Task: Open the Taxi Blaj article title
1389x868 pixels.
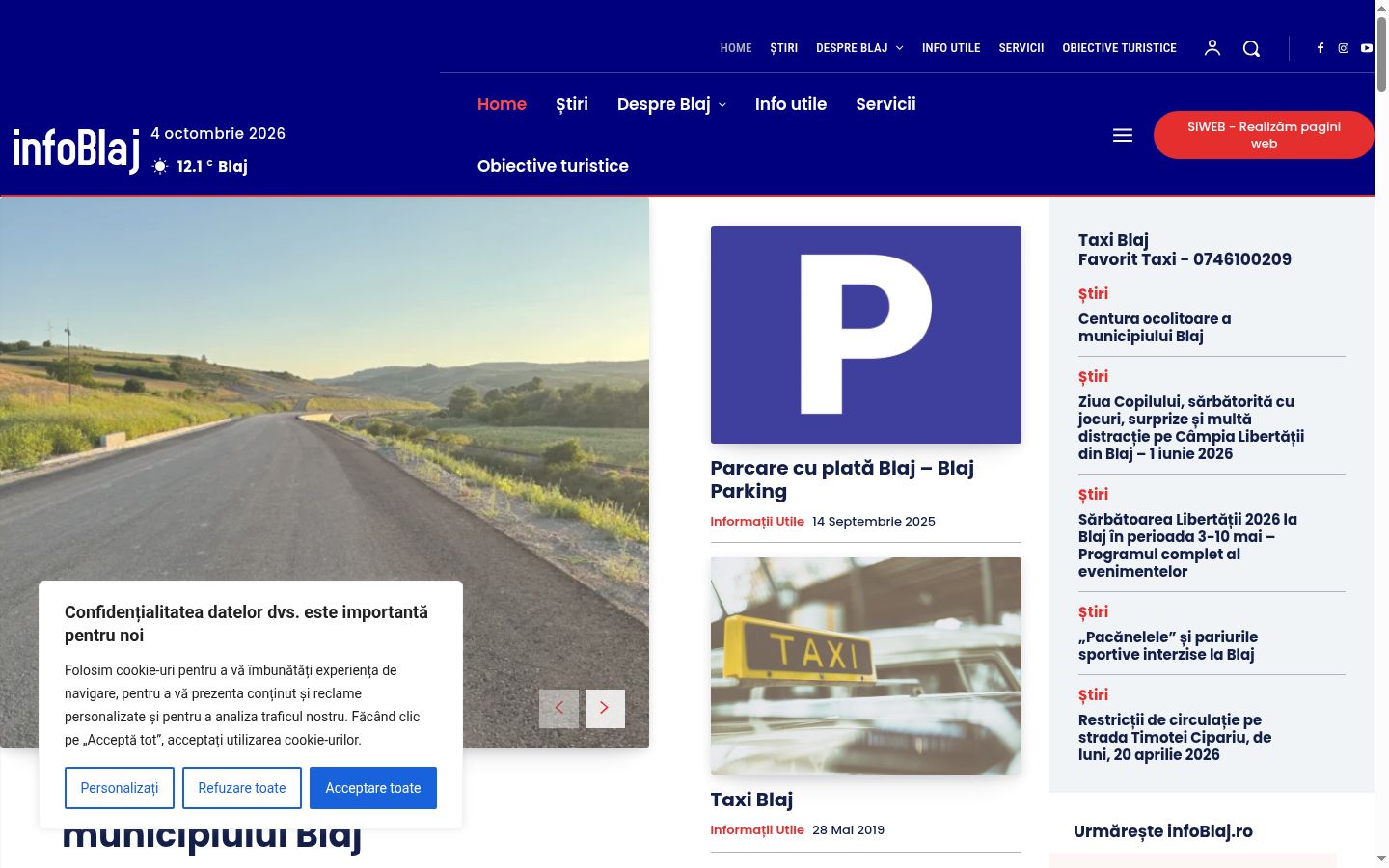Action: (751, 800)
